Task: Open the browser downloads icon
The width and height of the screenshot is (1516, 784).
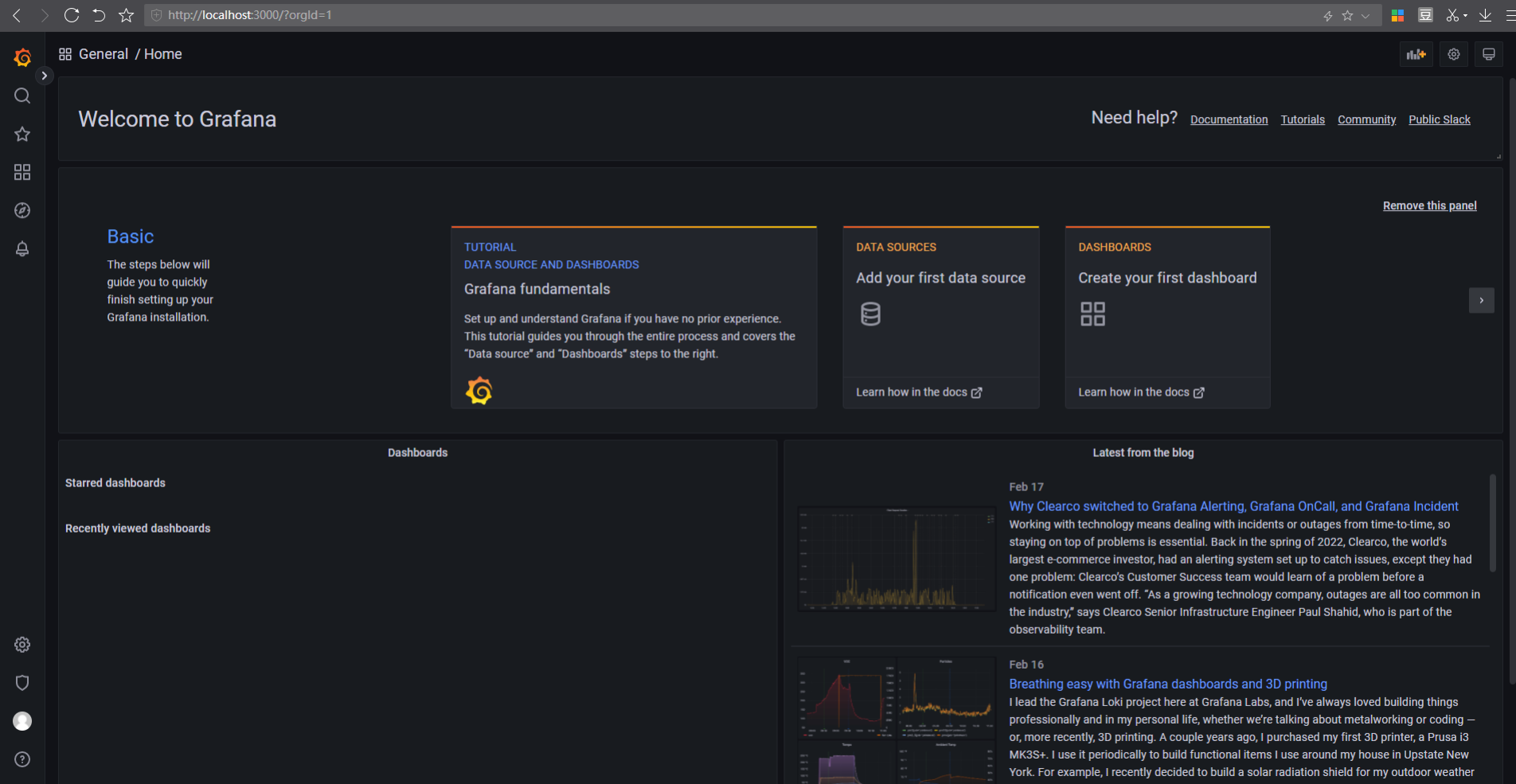Action: (1485, 15)
